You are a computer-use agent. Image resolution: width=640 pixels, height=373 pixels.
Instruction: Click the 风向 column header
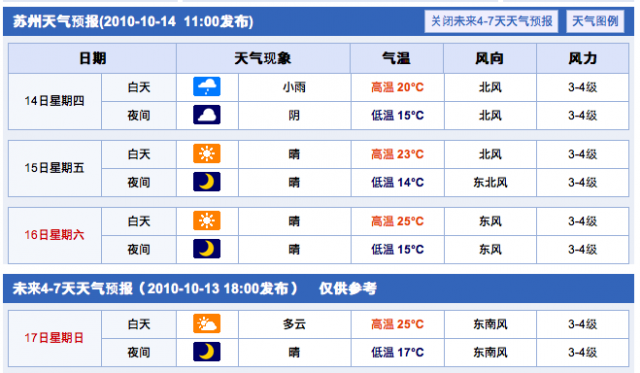[x=490, y=58]
